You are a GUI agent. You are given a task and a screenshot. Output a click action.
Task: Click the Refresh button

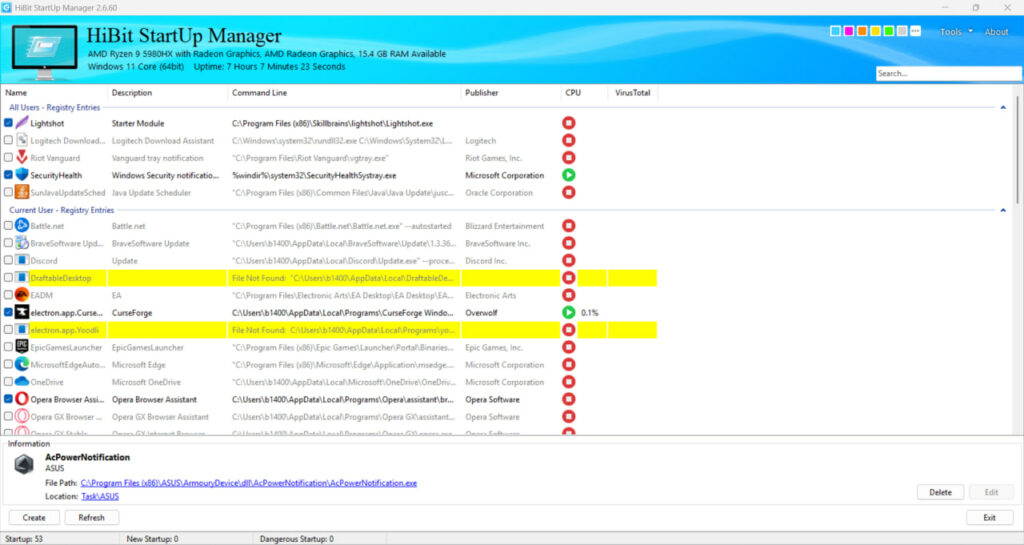tap(91, 518)
